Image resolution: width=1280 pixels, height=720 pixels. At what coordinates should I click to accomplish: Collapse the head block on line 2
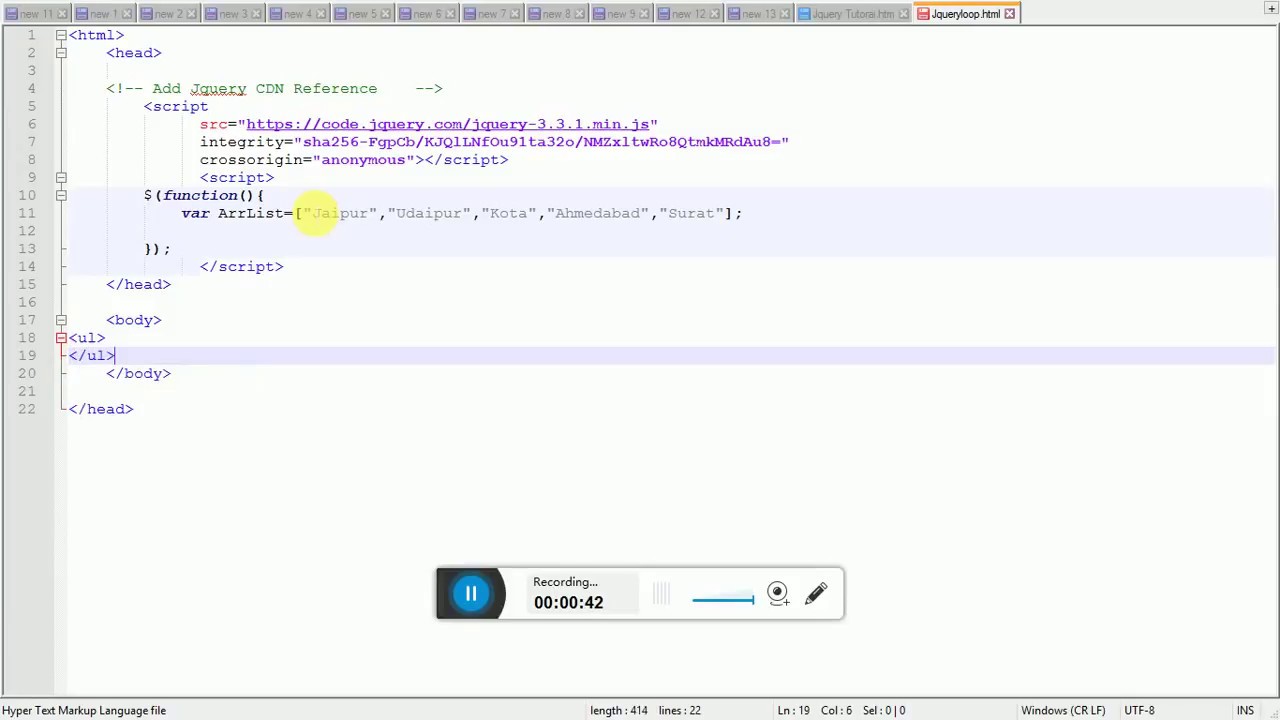(61, 52)
